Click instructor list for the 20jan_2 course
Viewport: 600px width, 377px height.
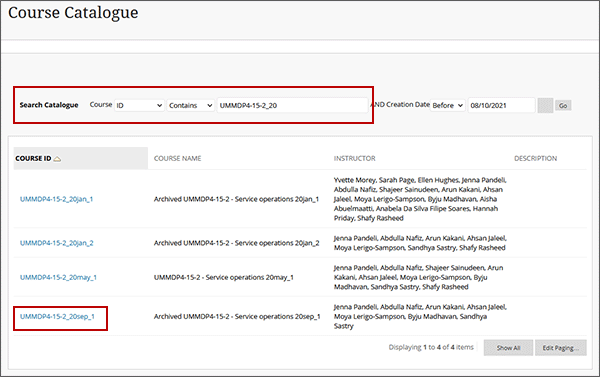420,243
